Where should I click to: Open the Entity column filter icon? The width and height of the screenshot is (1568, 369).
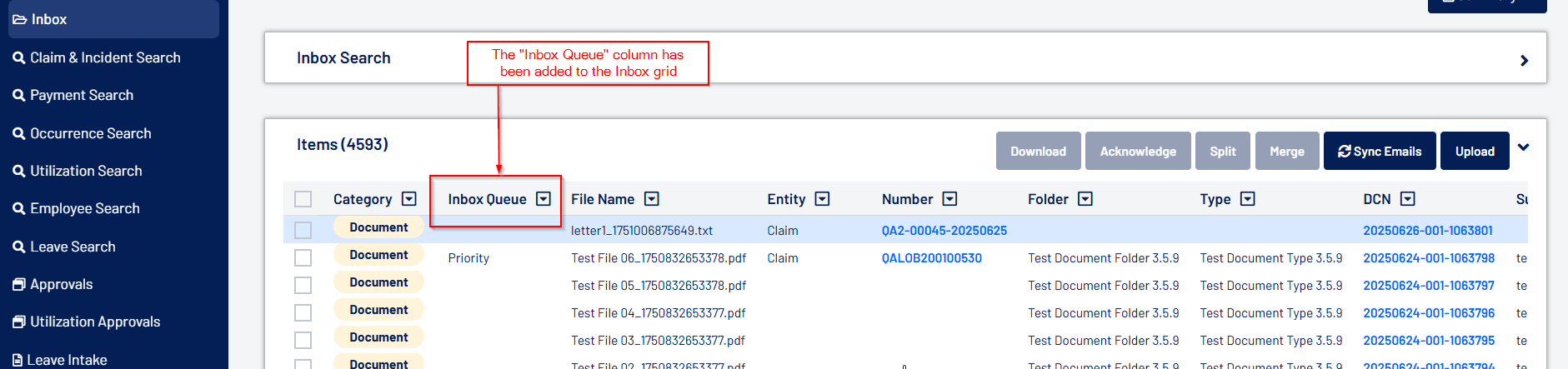822,199
